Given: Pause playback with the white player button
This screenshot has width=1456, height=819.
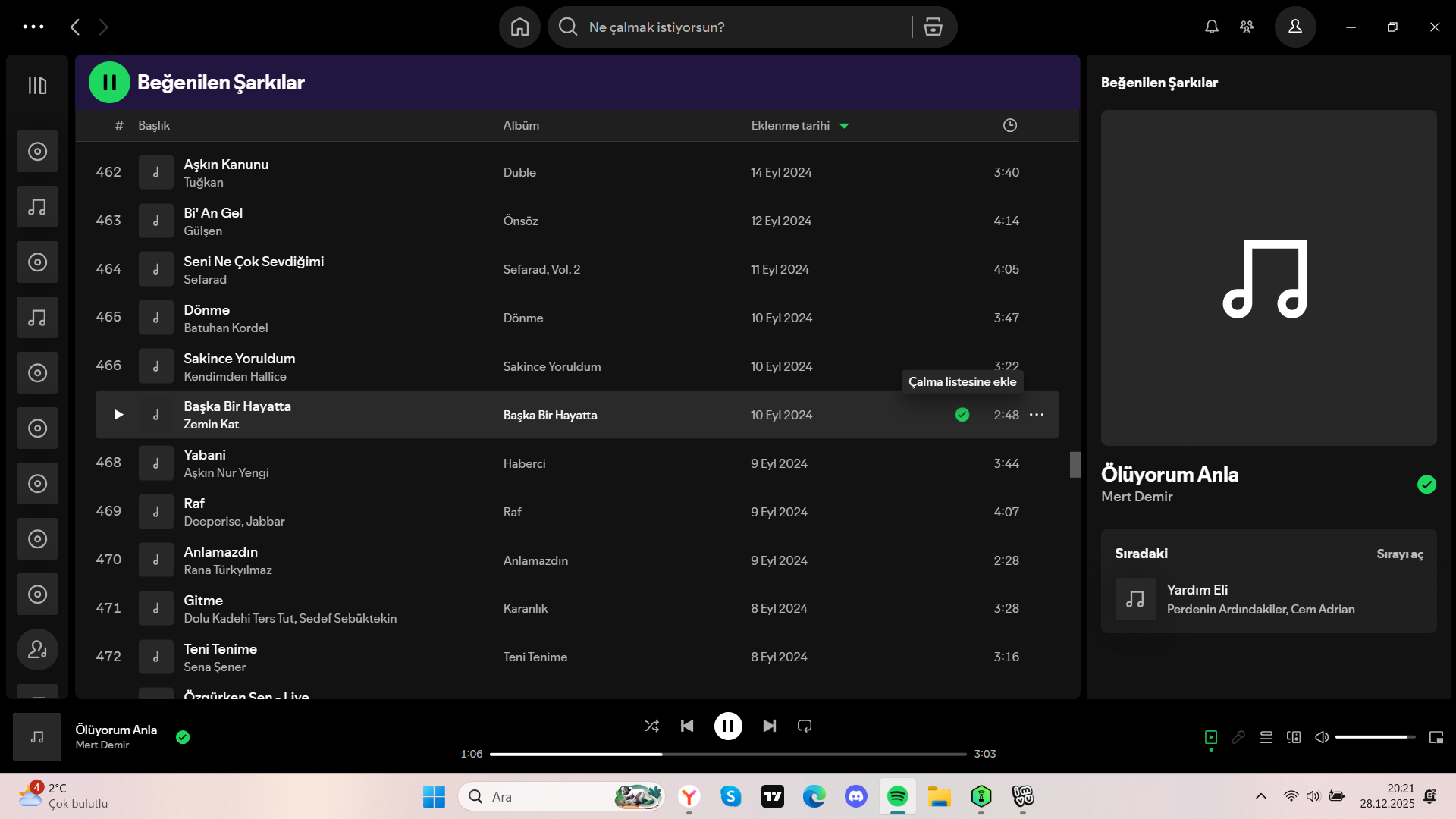Looking at the screenshot, I should pos(728,726).
